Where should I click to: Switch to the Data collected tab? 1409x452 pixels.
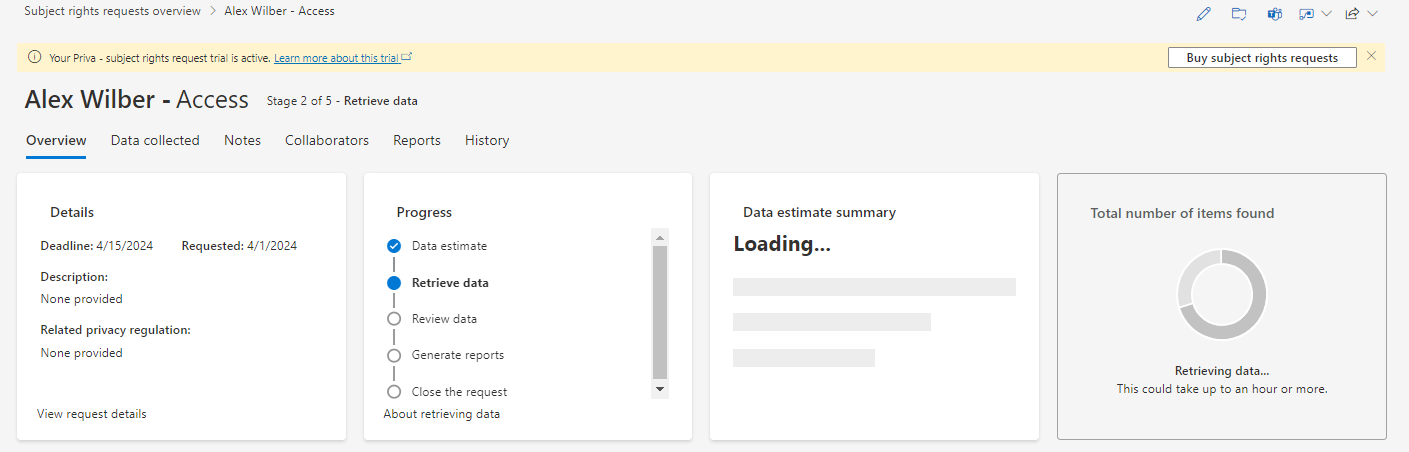(x=155, y=141)
